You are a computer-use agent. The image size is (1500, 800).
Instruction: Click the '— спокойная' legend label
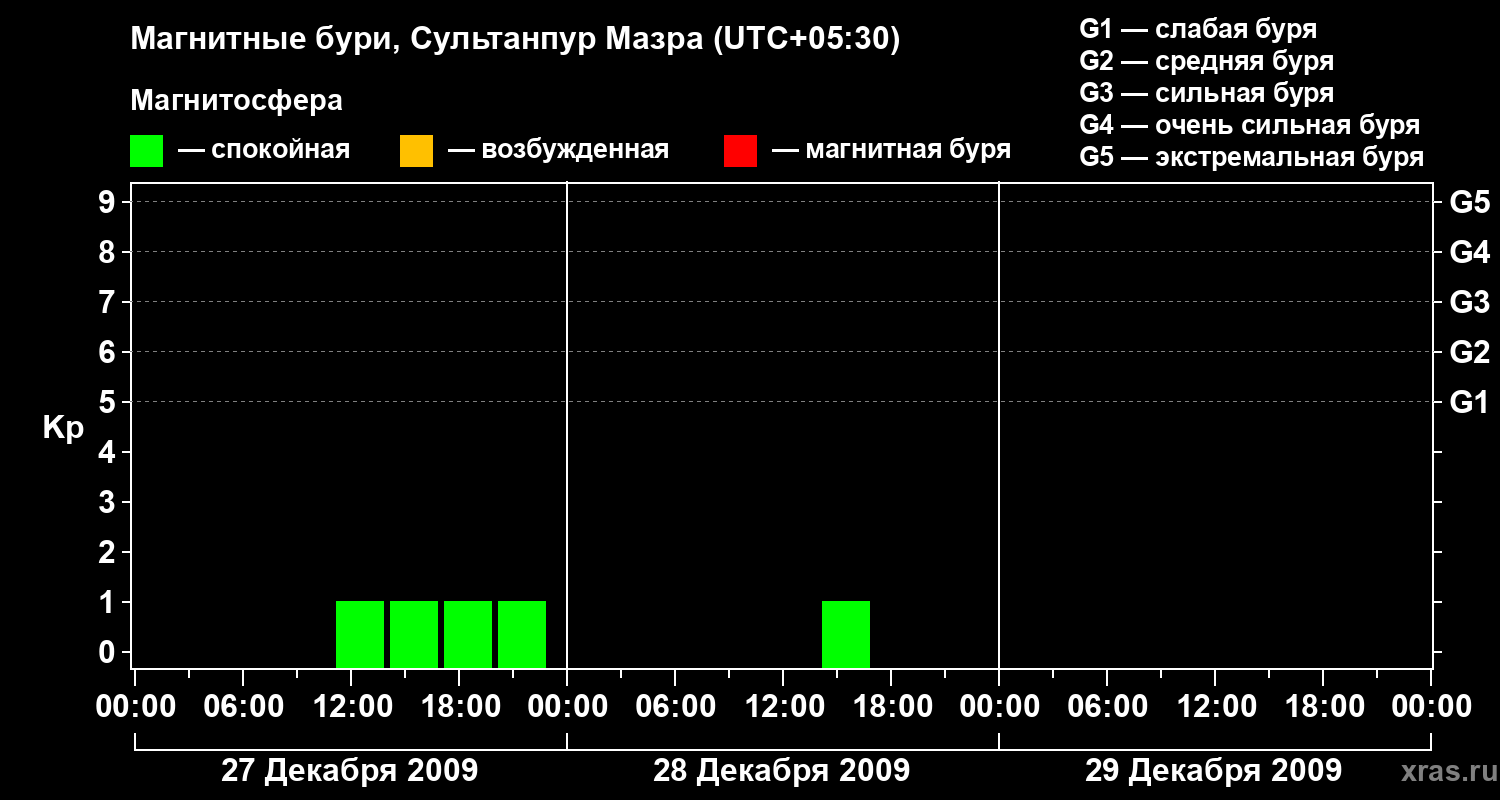click(x=264, y=150)
